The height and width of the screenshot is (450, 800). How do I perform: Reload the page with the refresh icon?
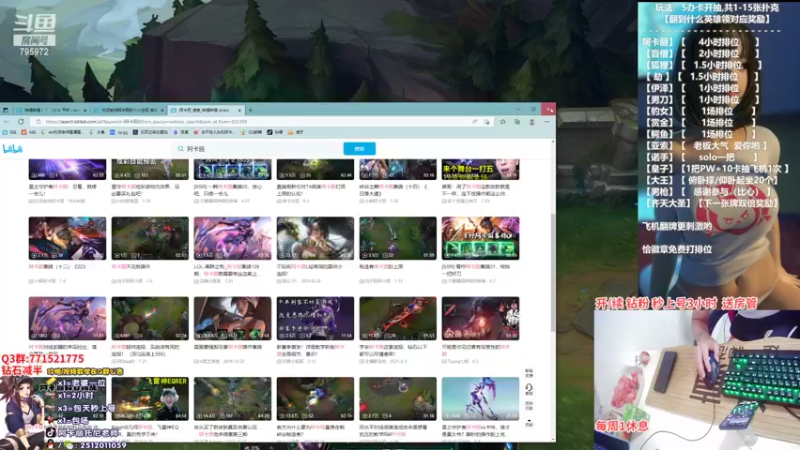(x=21, y=122)
